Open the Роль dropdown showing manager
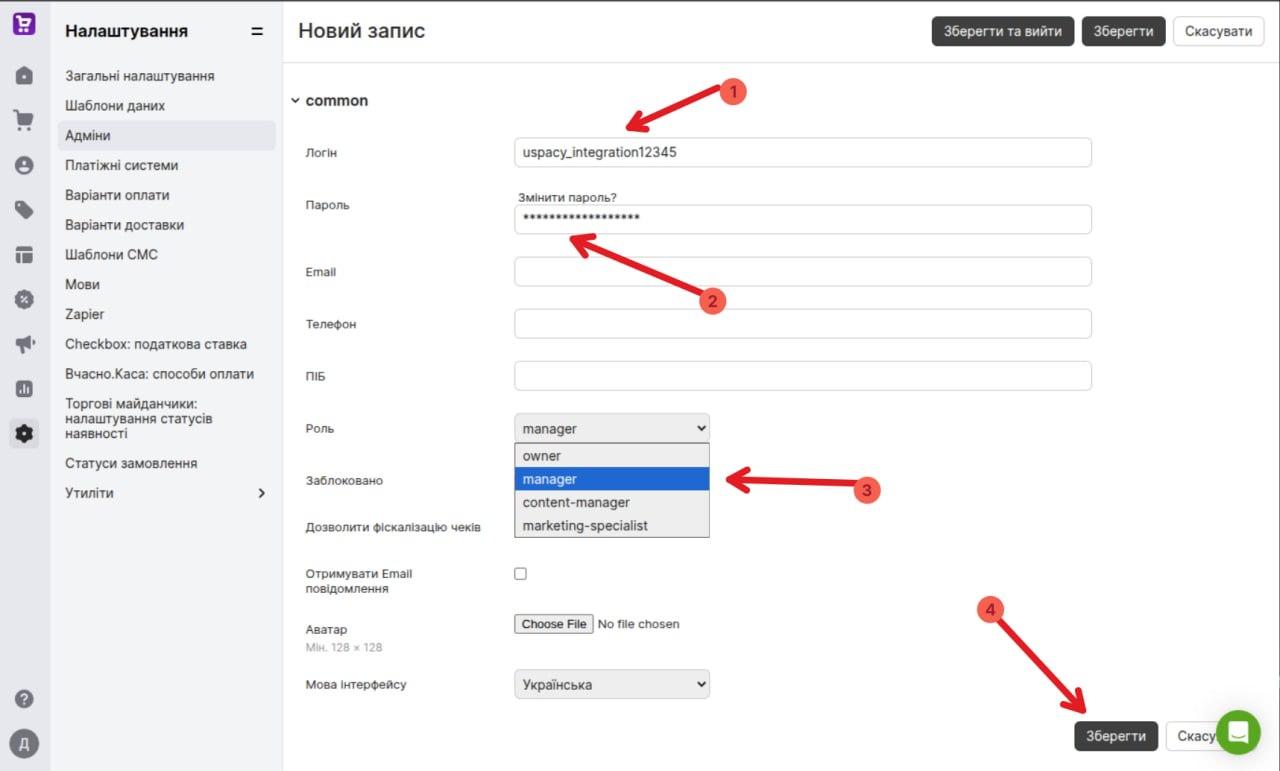Screen dimensions: 1280x771 click(x=612, y=428)
